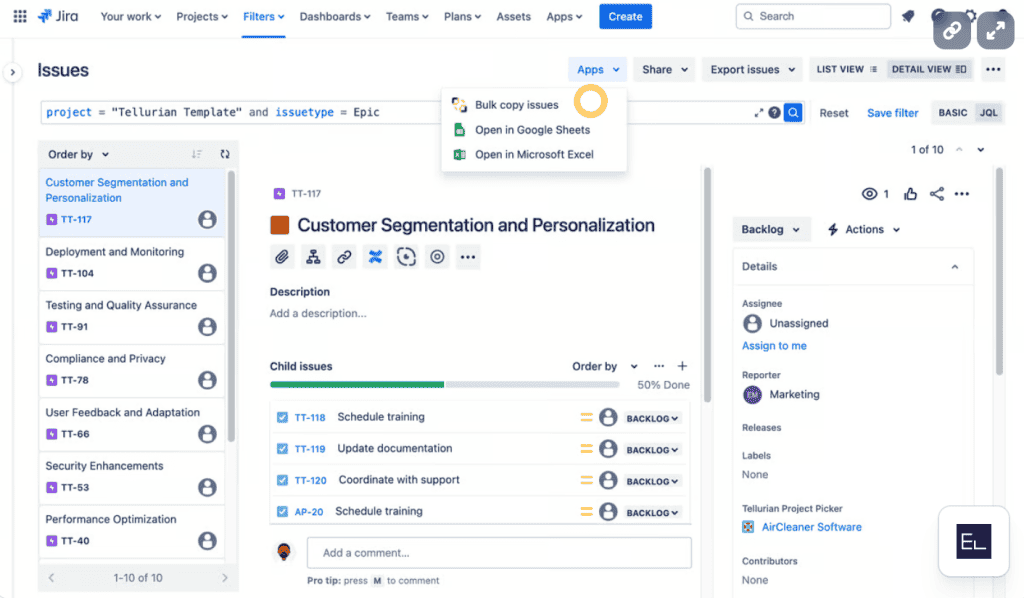This screenshot has width=1024, height=598.
Task: Click the Assign to me link
Action: tap(774, 346)
